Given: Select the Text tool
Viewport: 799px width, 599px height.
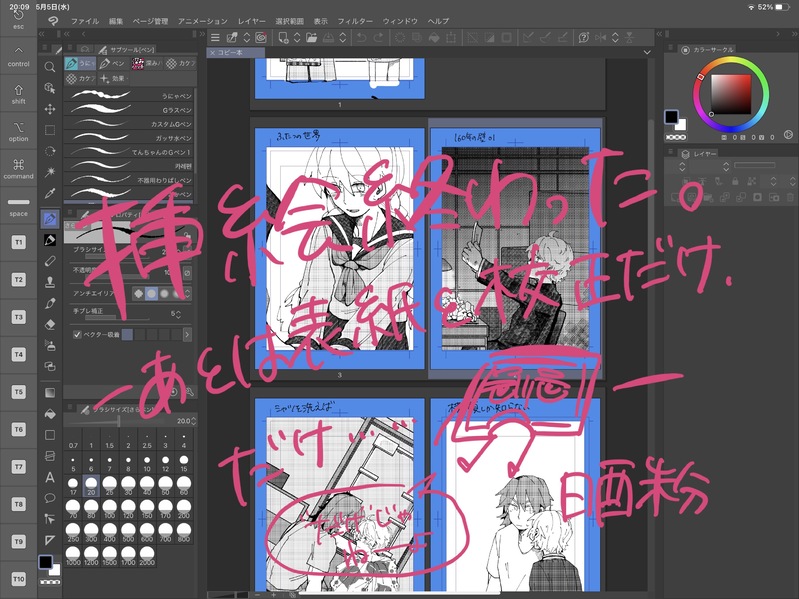Looking at the screenshot, I should pos(49,477).
